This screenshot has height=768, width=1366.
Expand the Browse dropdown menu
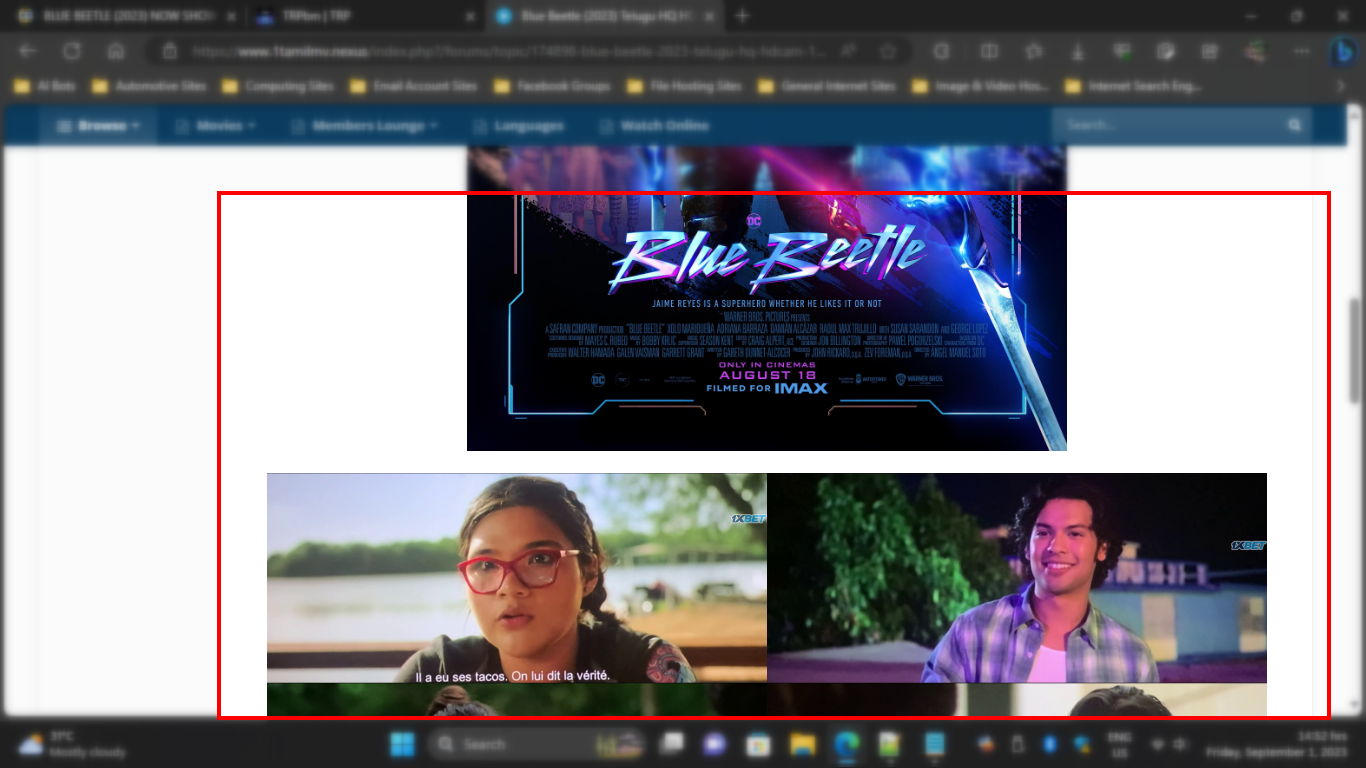pos(97,126)
